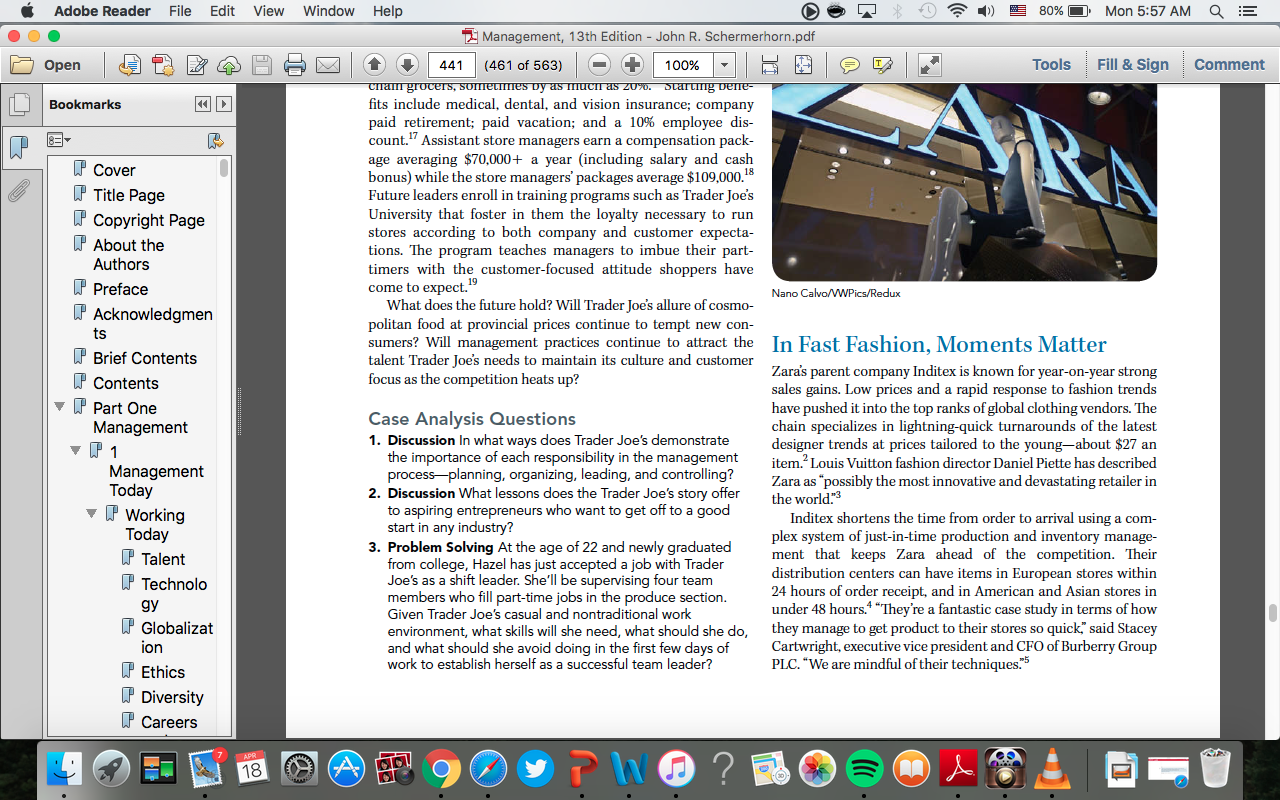Open the Adobe Reader application menu
The width and height of the screenshot is (1280, 800).
(x=103, y=11)
